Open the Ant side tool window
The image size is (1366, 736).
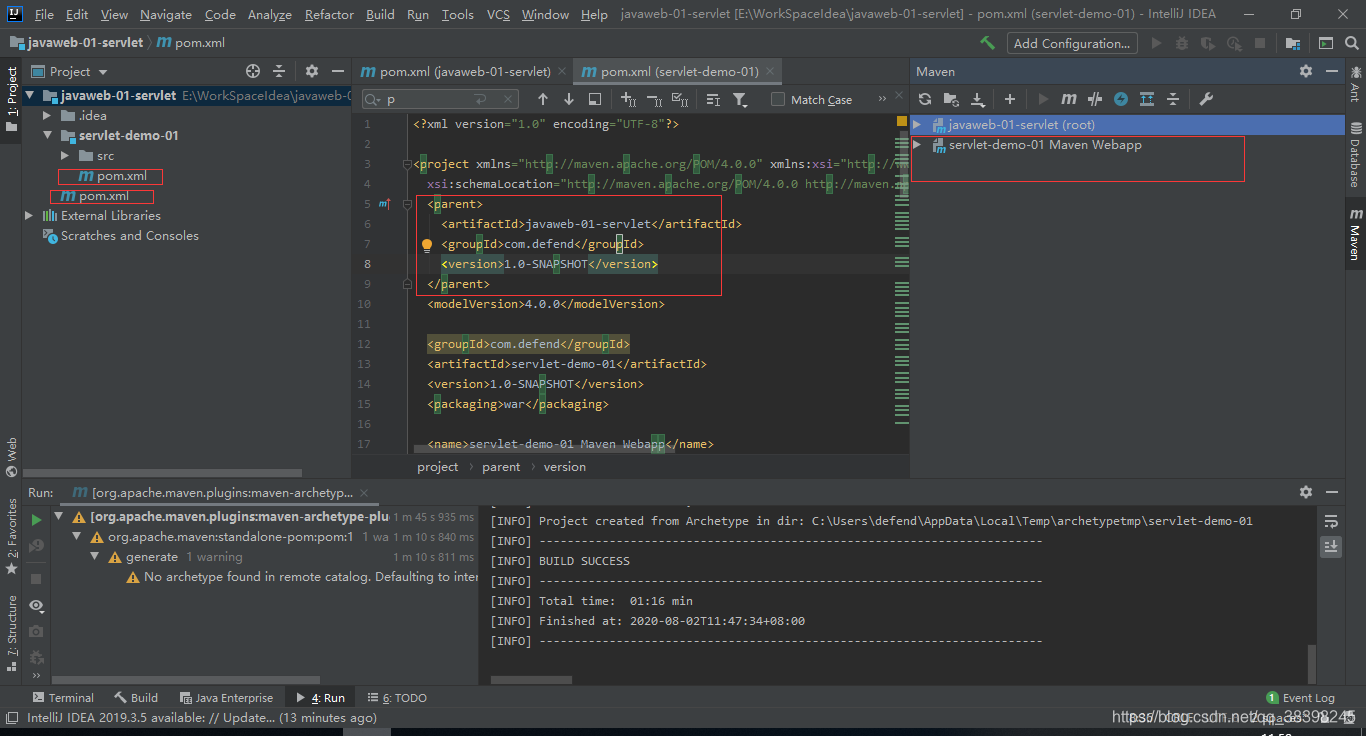pyautogui.click(x=1356, y=84)
